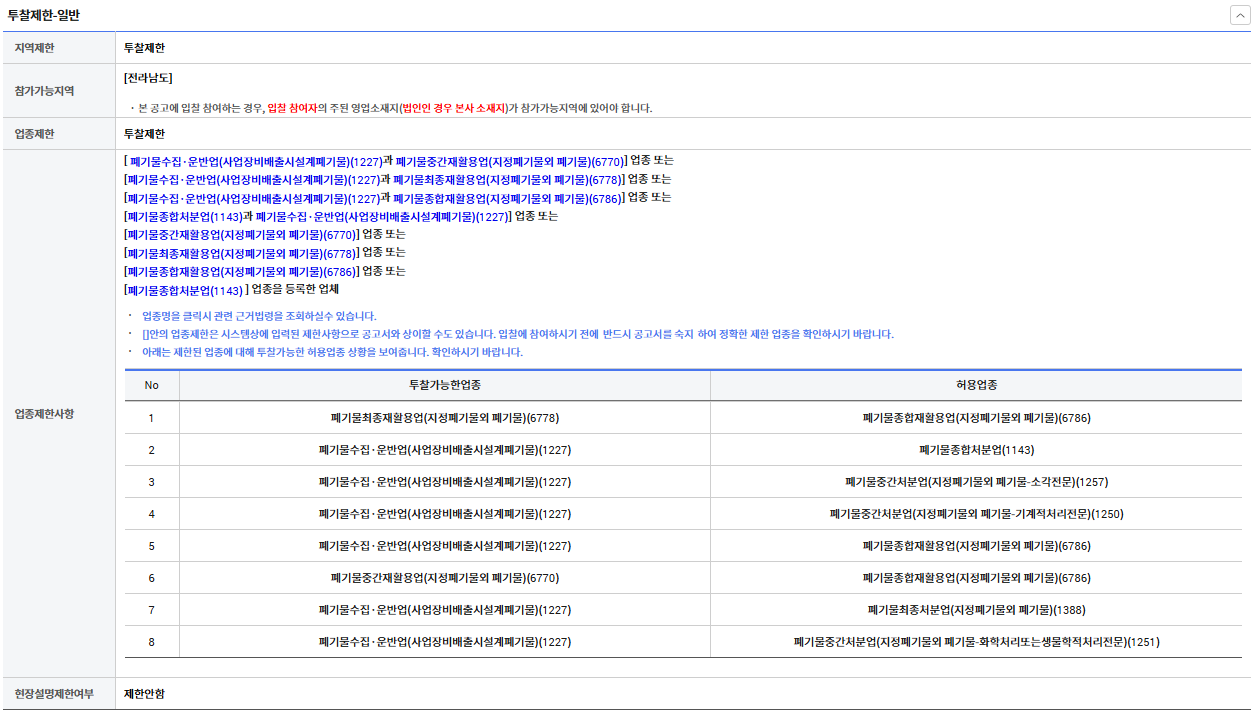1253x712 pixels.
Task: Select row 2 폐기물종합처분업(1143) table cell
Action: pos(976,450)
